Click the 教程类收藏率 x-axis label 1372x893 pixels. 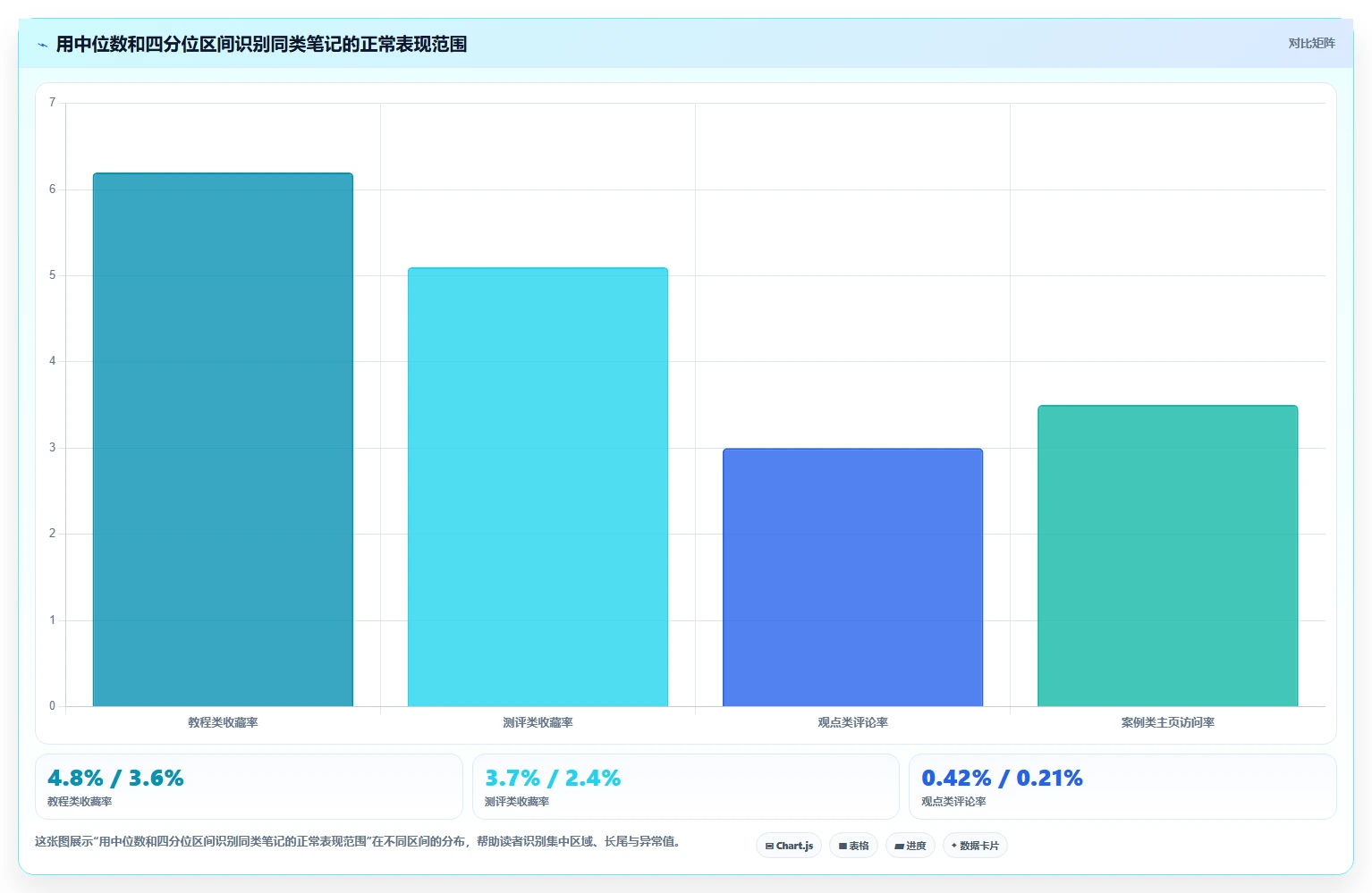pyautogui.click(x=223, y=722)
